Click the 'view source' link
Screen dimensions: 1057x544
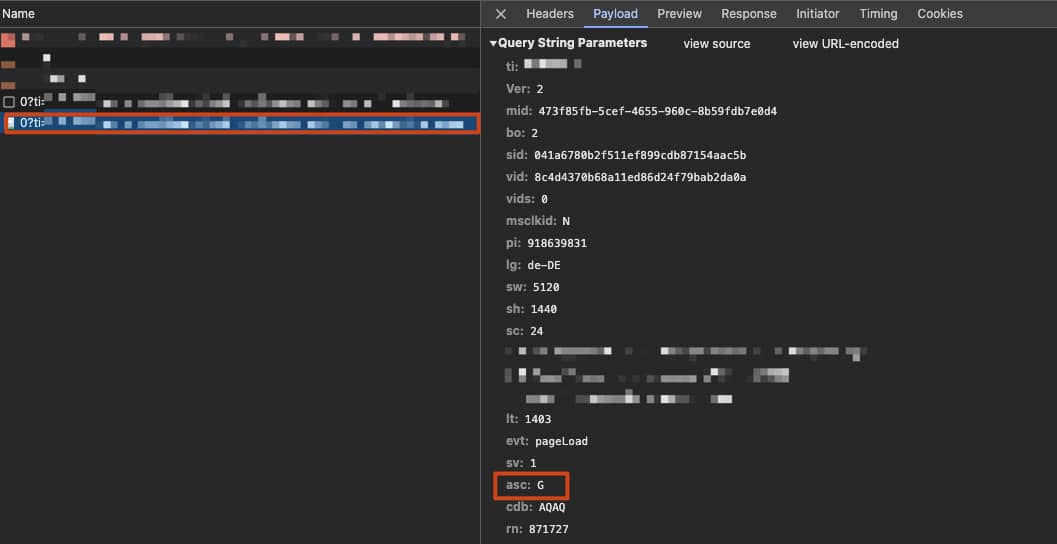(716, 44)
